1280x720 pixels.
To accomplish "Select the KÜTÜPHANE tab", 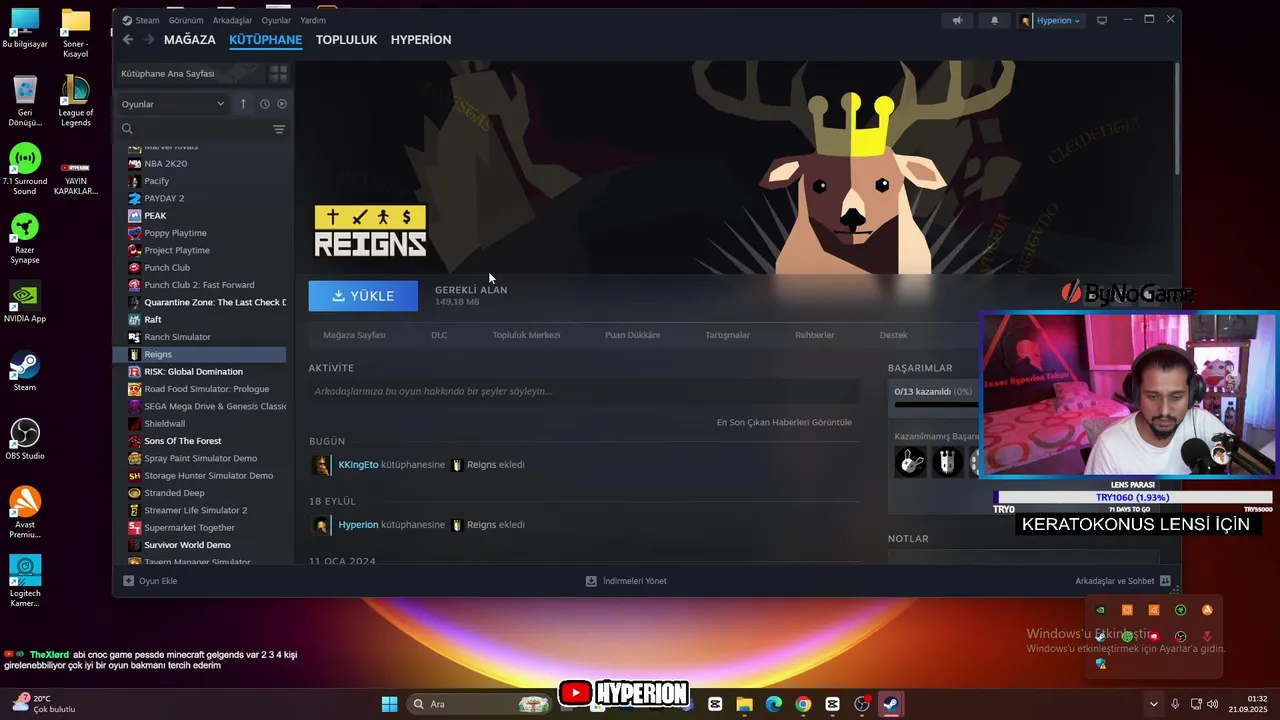I will pyautogui.click(x=265, y=40).
